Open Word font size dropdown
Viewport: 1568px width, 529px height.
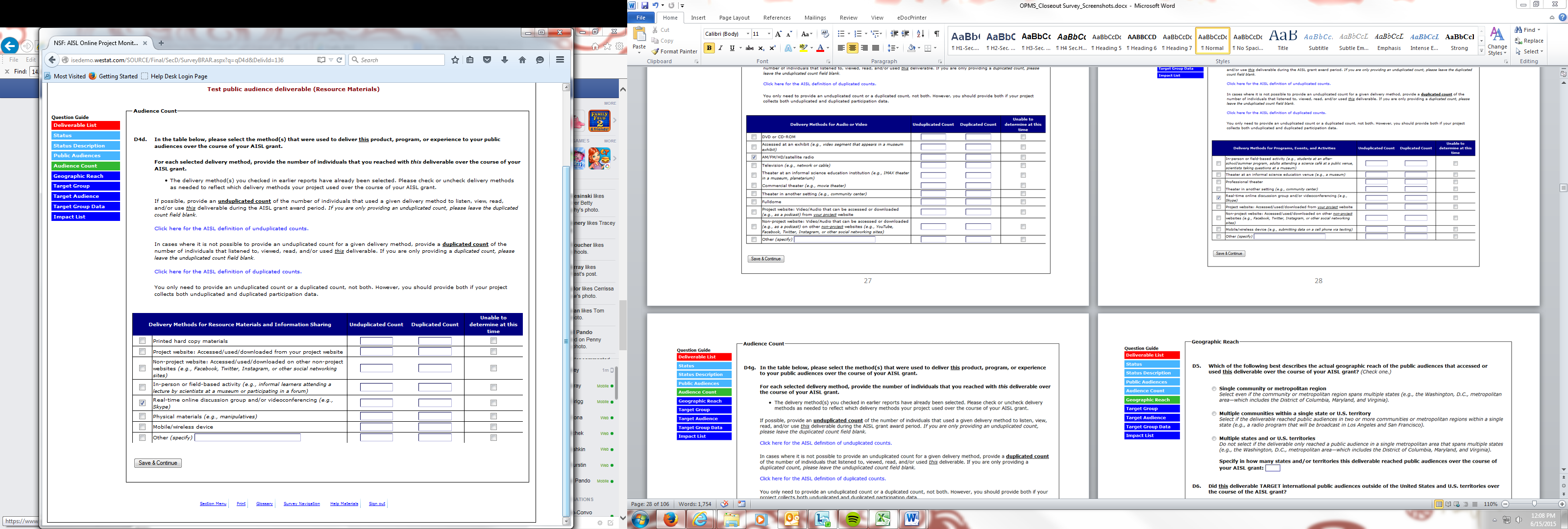(x=769, y=33)
